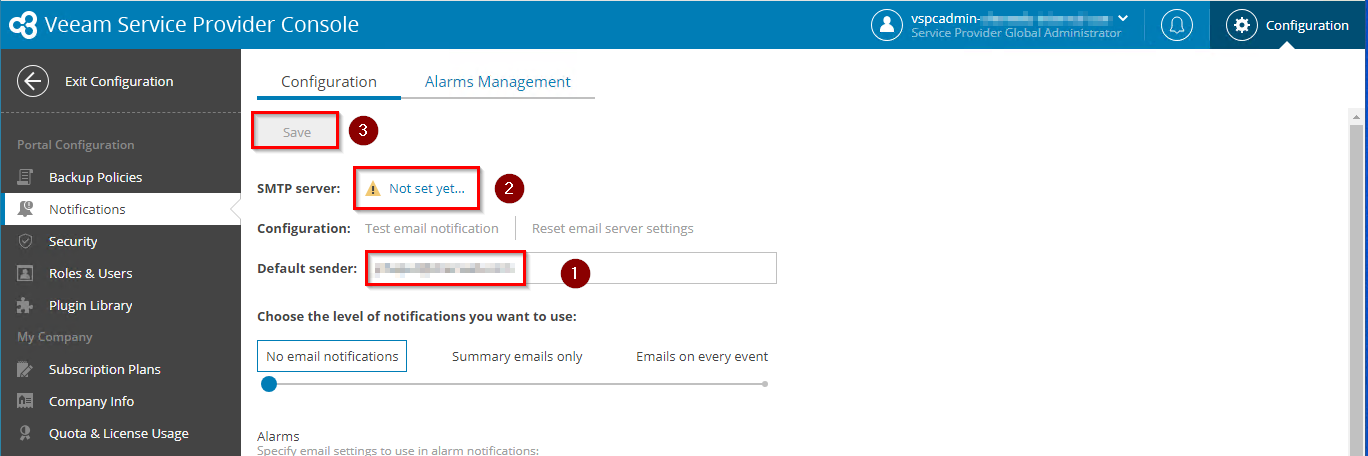Click the Company Info icon
Viewport: 1368px width, 456px height.
(26, 401)
